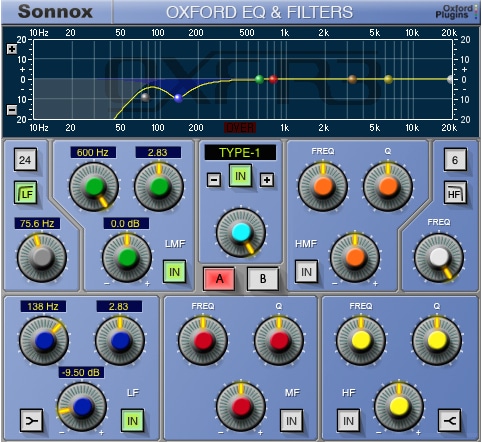Click the 600 Hz value field
This screenshot has height=442, width=482.
(x=93, y=153)
